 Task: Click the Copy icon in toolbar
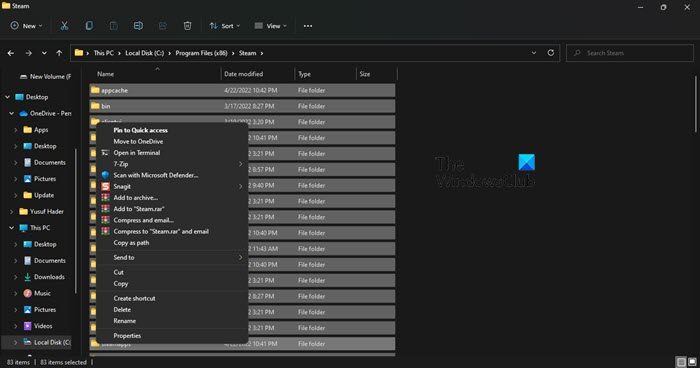point(89,26)
